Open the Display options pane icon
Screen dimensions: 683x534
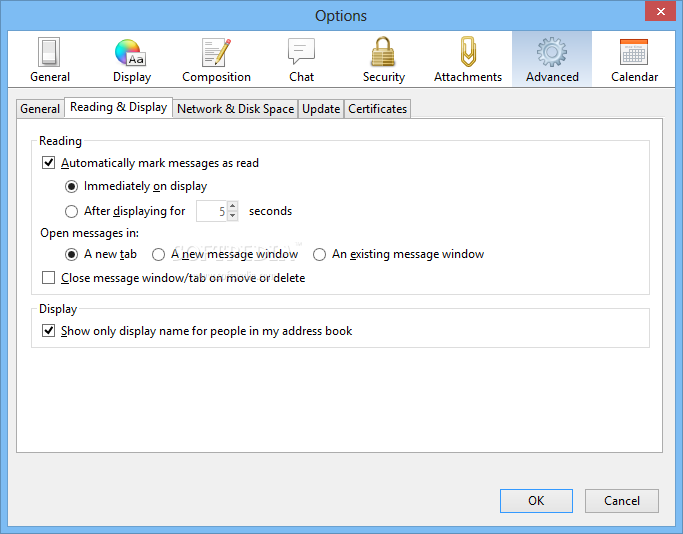pos(132,59)
